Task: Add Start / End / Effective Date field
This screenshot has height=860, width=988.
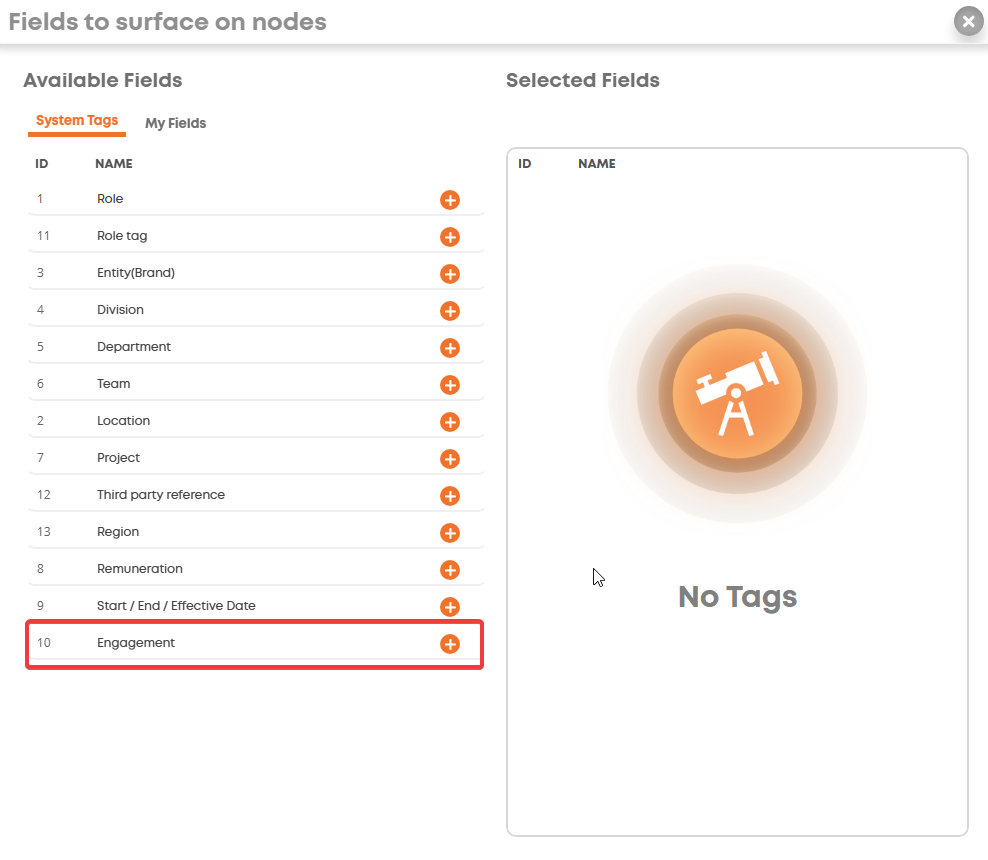Action: tap(450, 607)
